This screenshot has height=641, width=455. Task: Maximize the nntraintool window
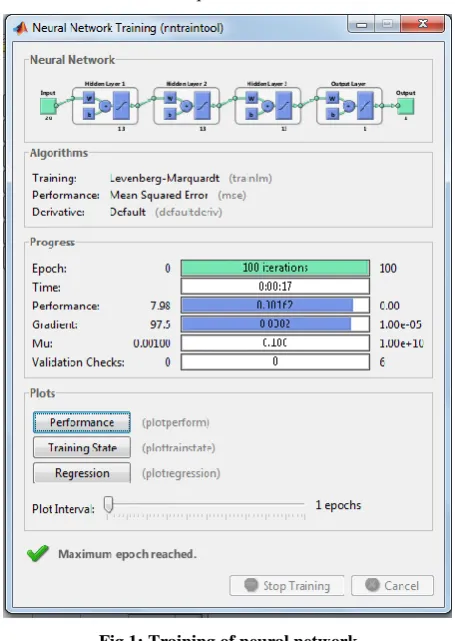[388, 24]
